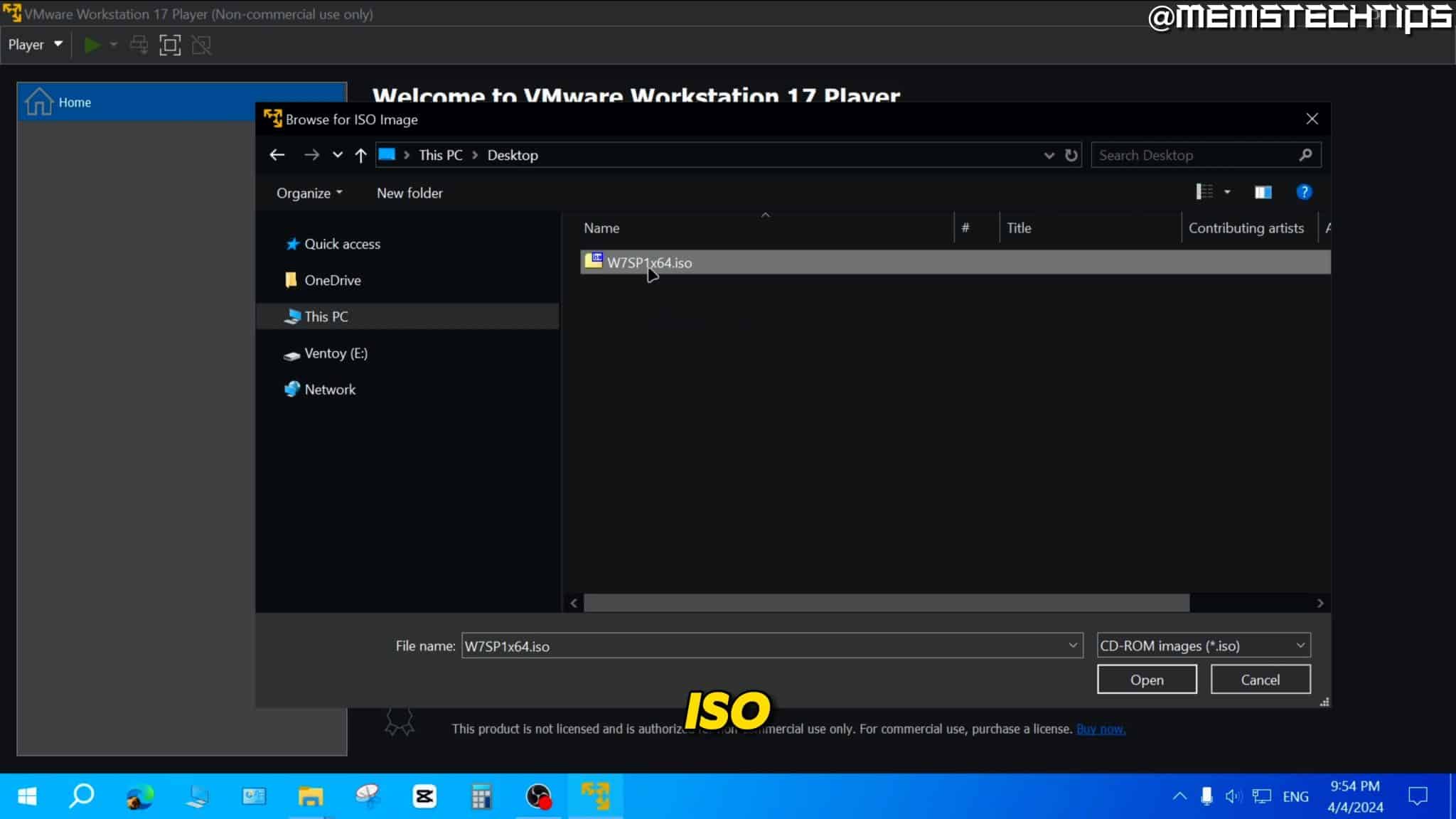
Task: Open Calculator from taskbar
Action: point(481,796)
